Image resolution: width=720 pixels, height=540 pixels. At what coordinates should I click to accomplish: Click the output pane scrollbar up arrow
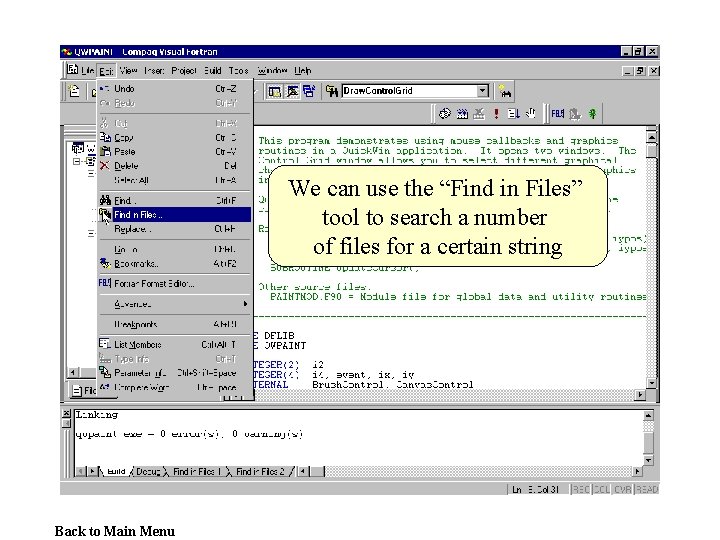(x=648, y=416)
